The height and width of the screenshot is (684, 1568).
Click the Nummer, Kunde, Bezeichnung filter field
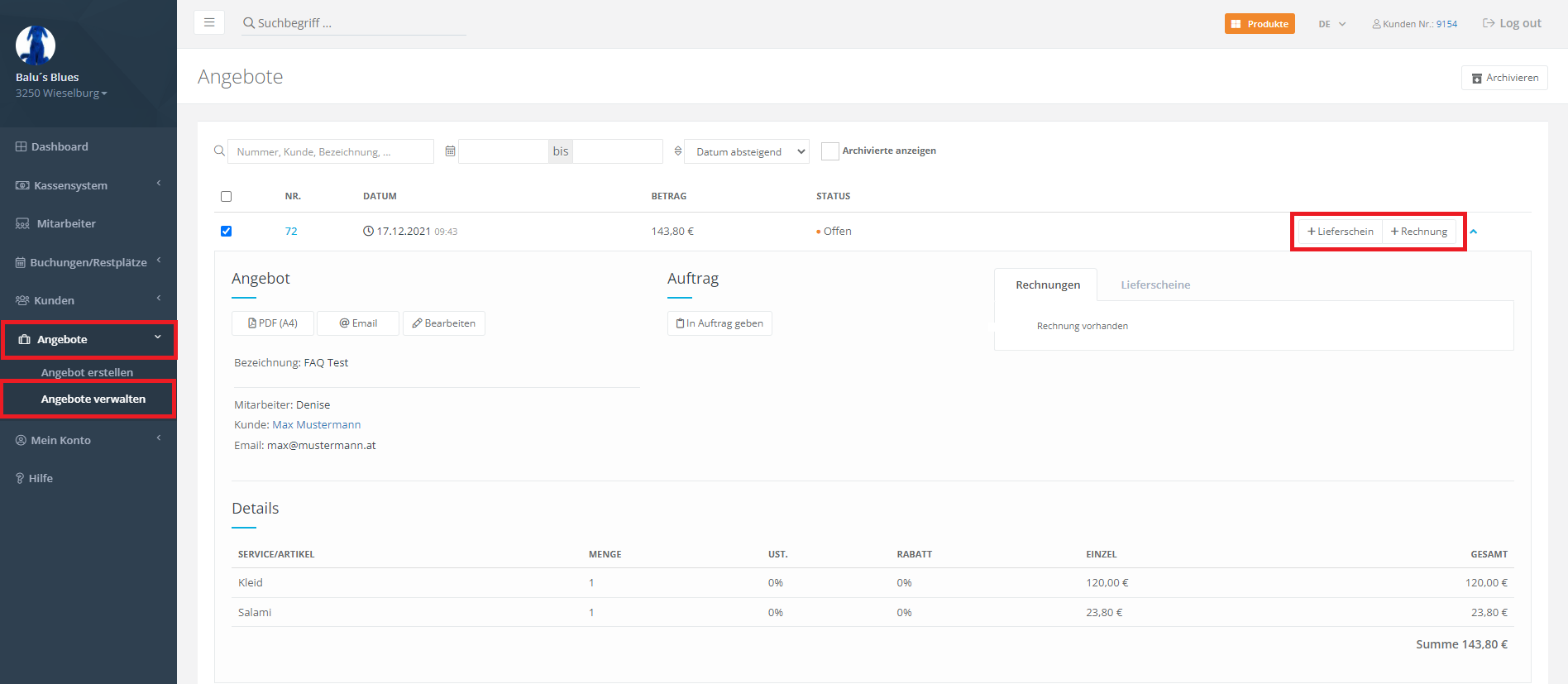click(331, 151)
